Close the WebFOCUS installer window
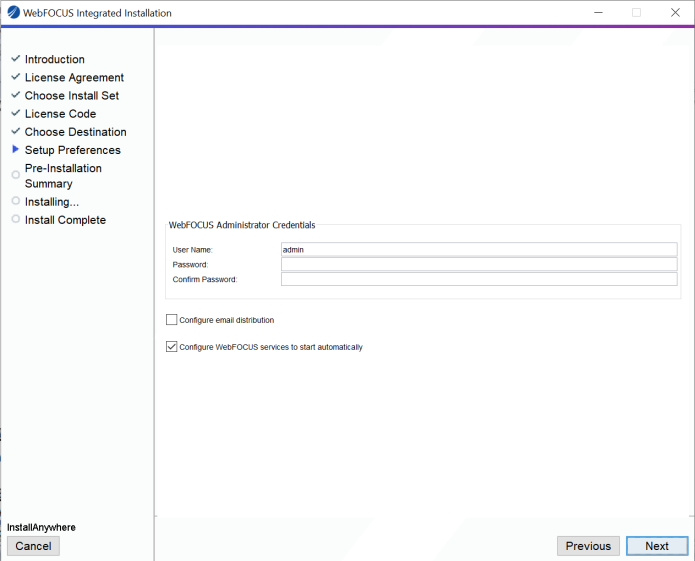This screenshot has height=561, width=695. pyautogui.click(x=675, y=12)
